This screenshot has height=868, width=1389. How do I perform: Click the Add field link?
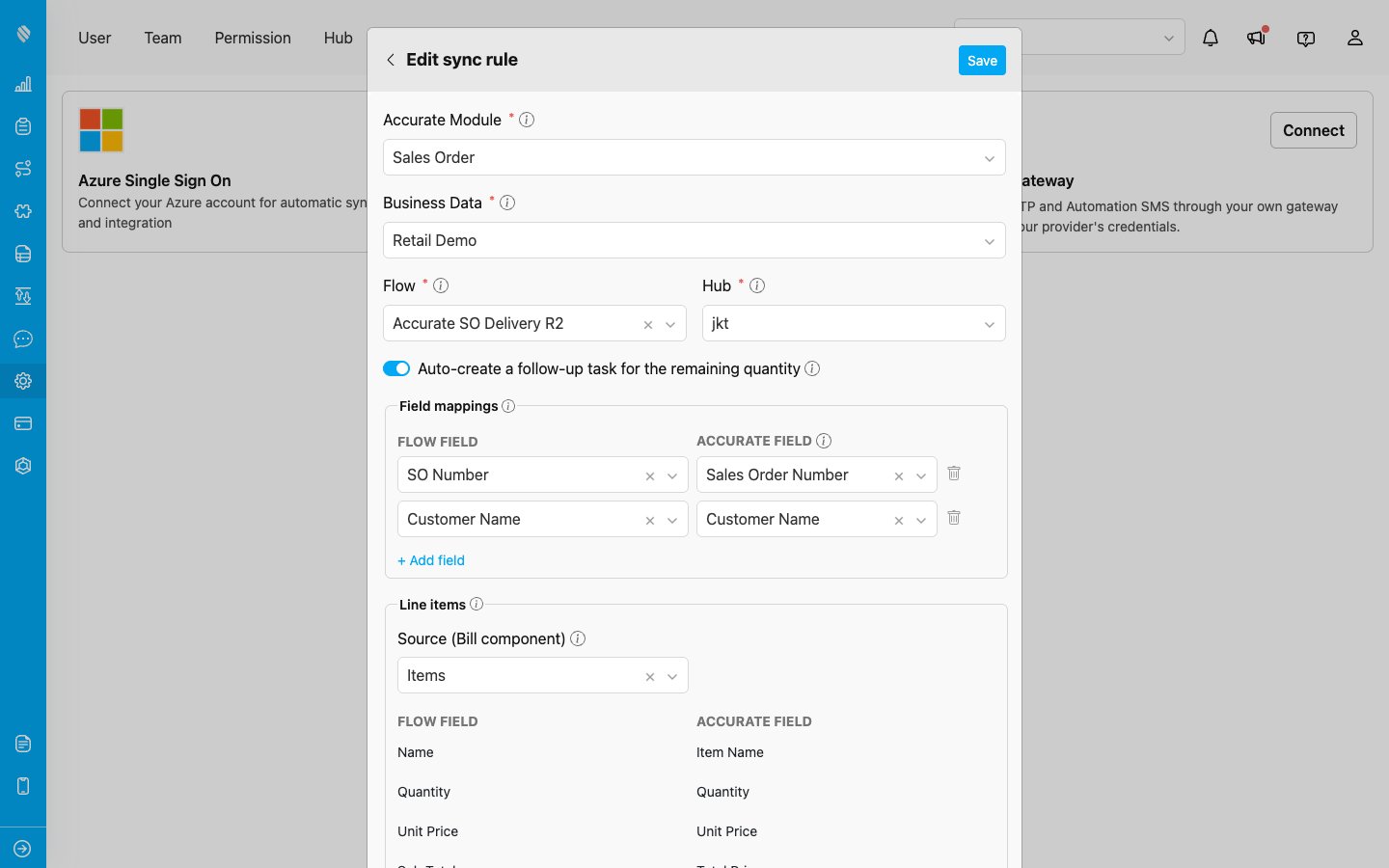431,560
